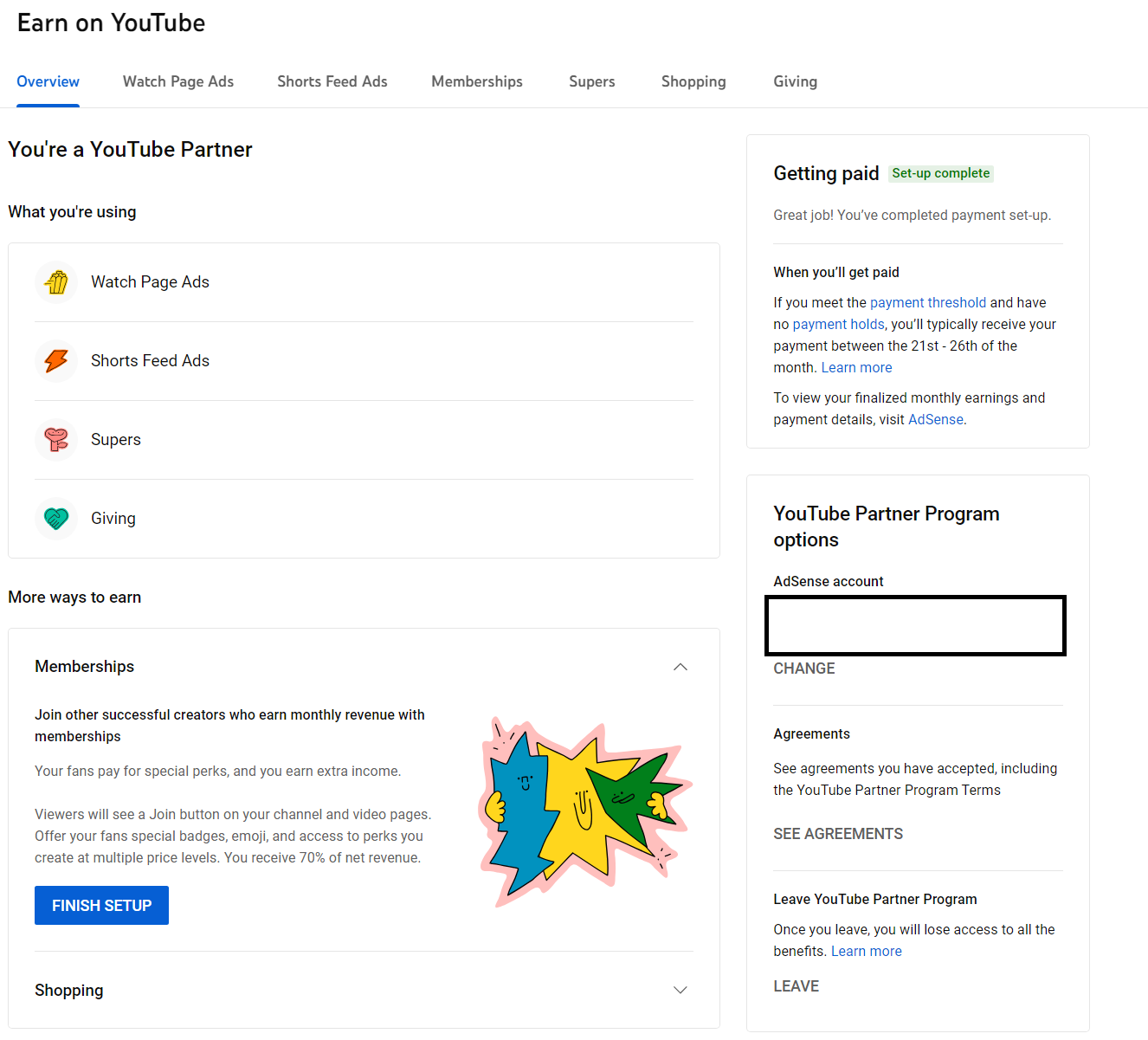The width and height of the screenshot is (1148, 1040).
Task: Click LEAVE to exit Partner Program
Action: pos(796,986)
